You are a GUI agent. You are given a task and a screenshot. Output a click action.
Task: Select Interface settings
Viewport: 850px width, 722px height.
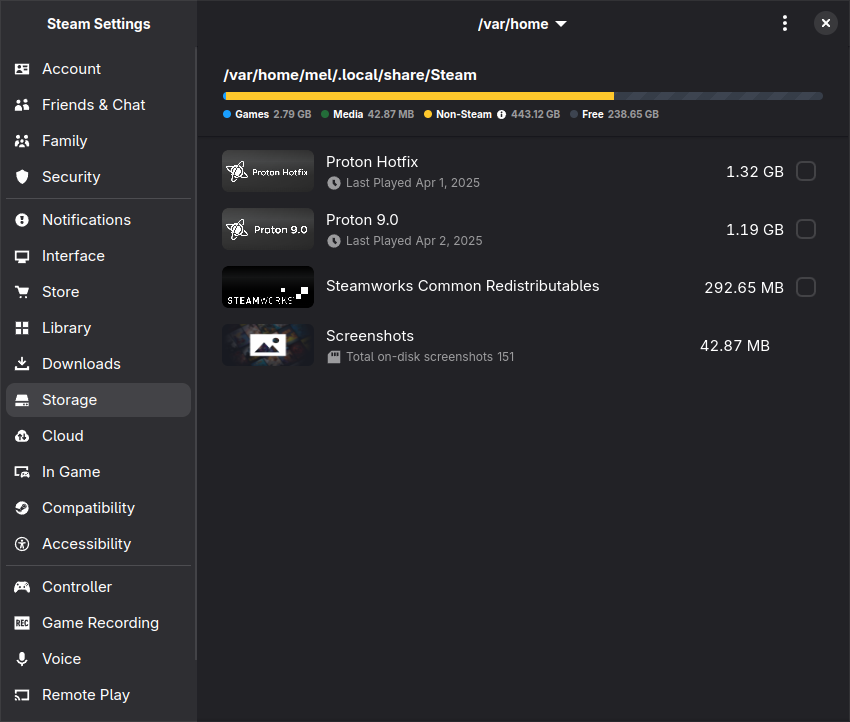click(x=98, y=256)
